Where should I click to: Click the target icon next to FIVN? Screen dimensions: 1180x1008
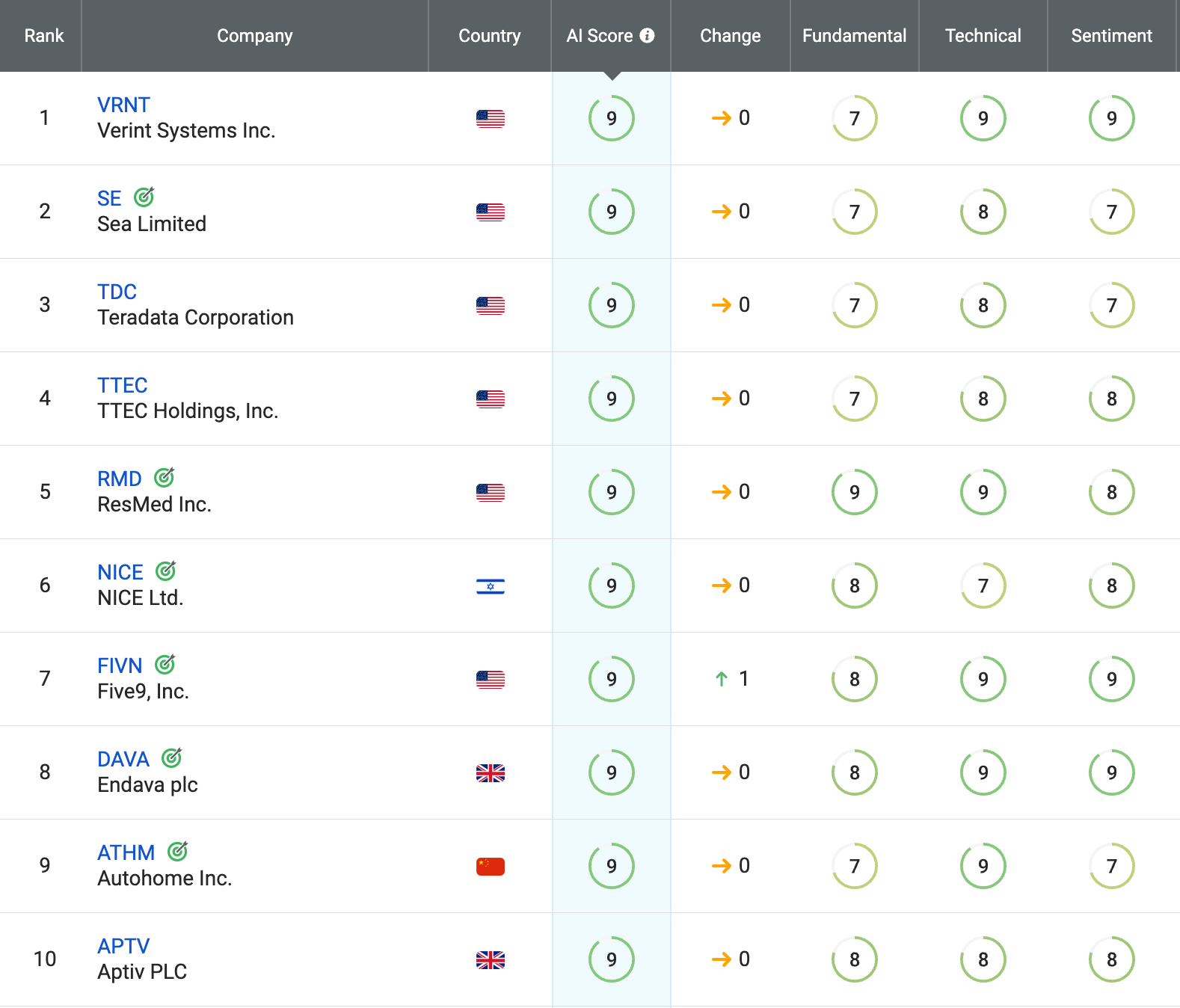point(165,664)
